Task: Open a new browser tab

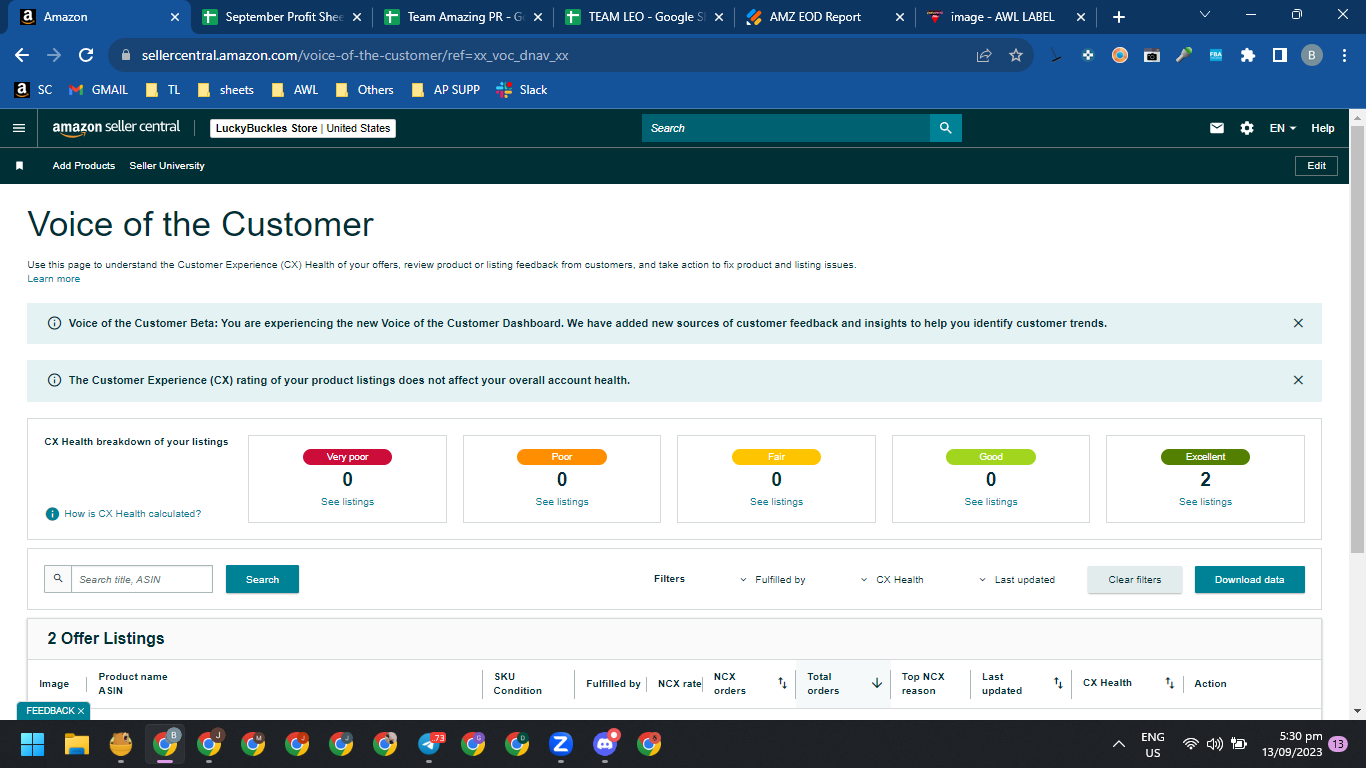Action: pos(1119,17)
